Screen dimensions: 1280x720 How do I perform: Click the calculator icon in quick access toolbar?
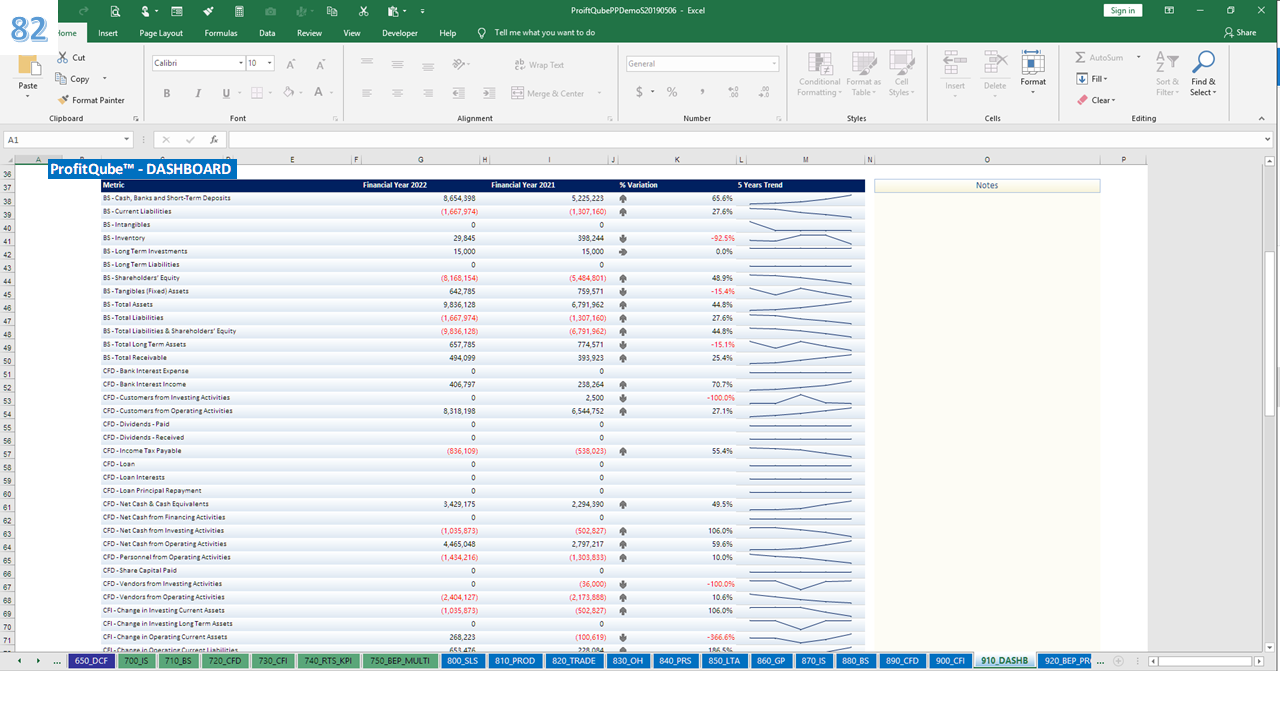[x=239, y=11]
